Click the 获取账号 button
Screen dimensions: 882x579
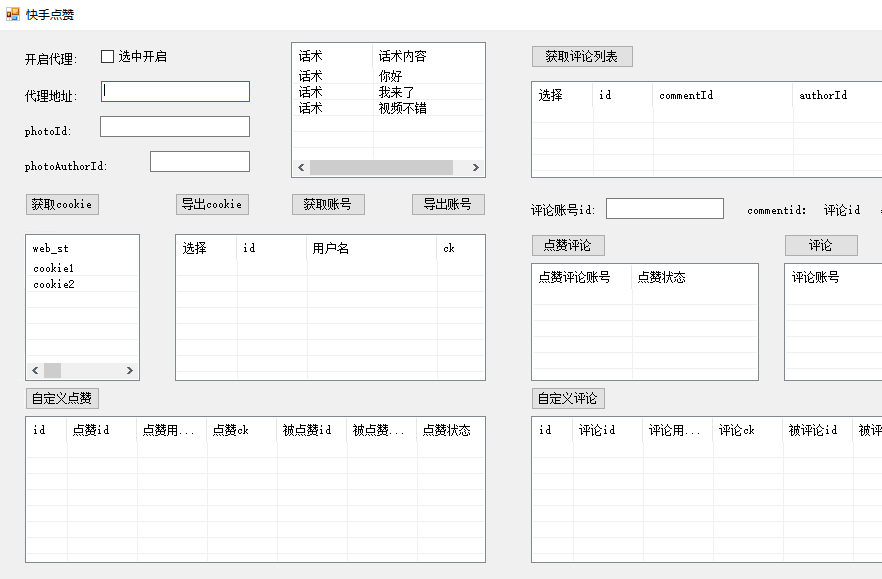pyautogui.click(x=328, y=204)
